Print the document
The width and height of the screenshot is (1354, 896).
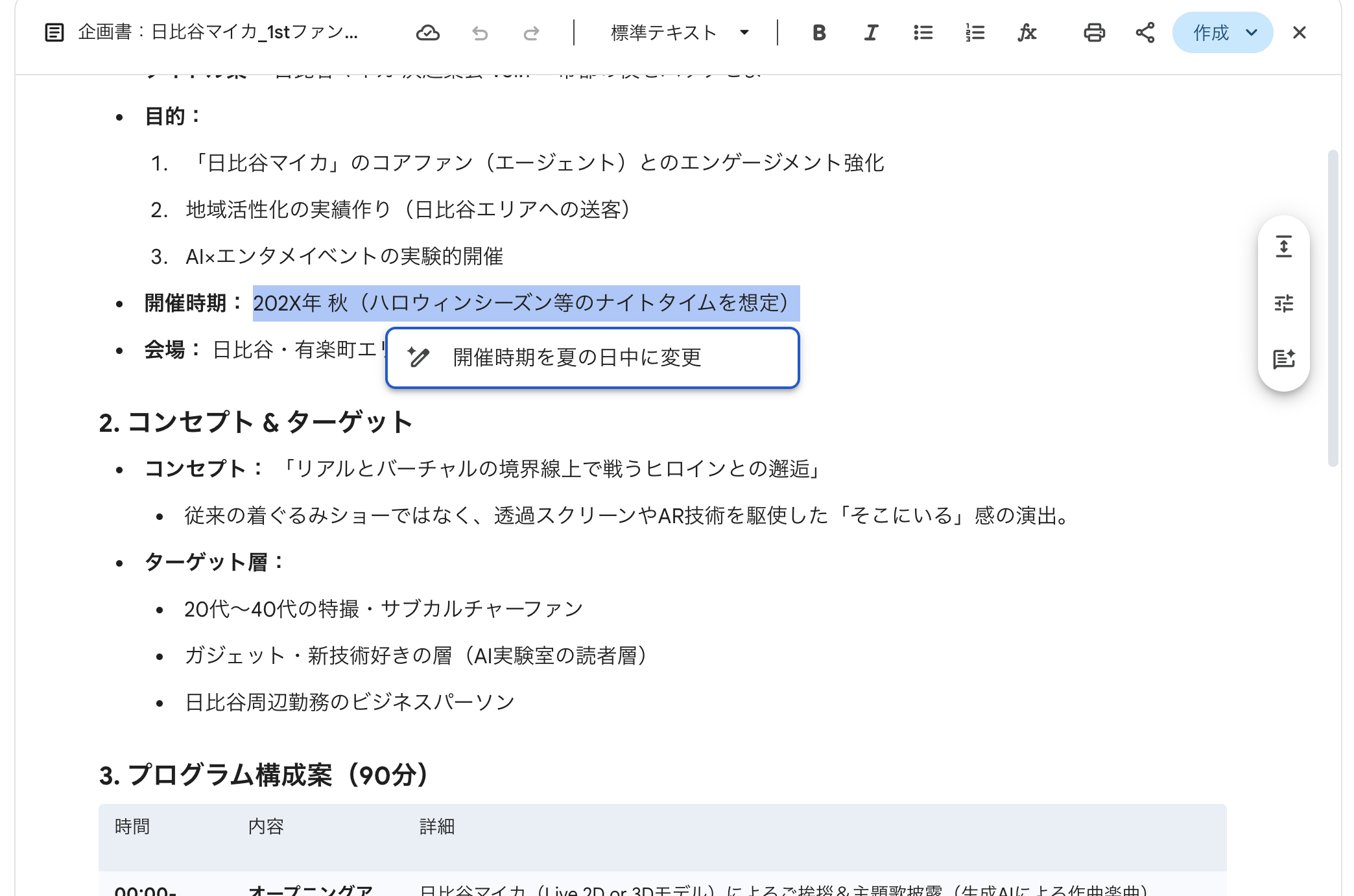pos(1094,32)
